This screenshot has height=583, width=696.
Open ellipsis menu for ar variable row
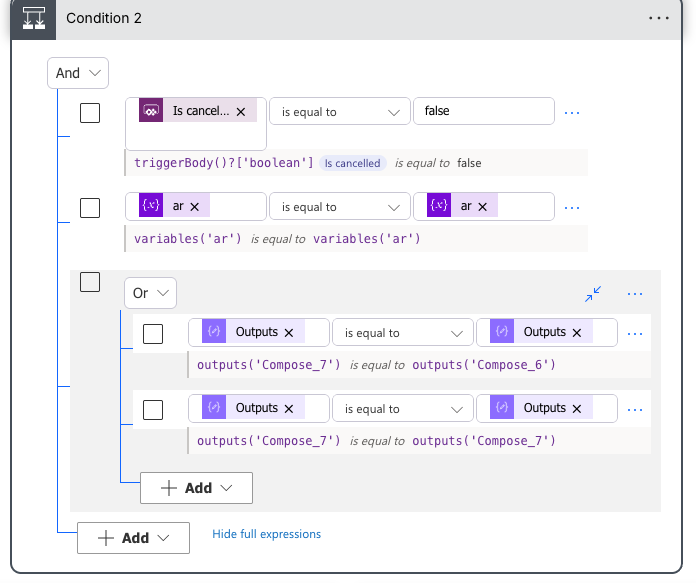[x=572, y=208]
